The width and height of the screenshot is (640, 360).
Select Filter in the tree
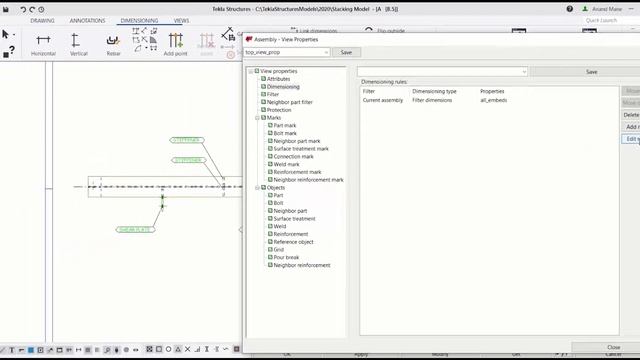point(273,95)
